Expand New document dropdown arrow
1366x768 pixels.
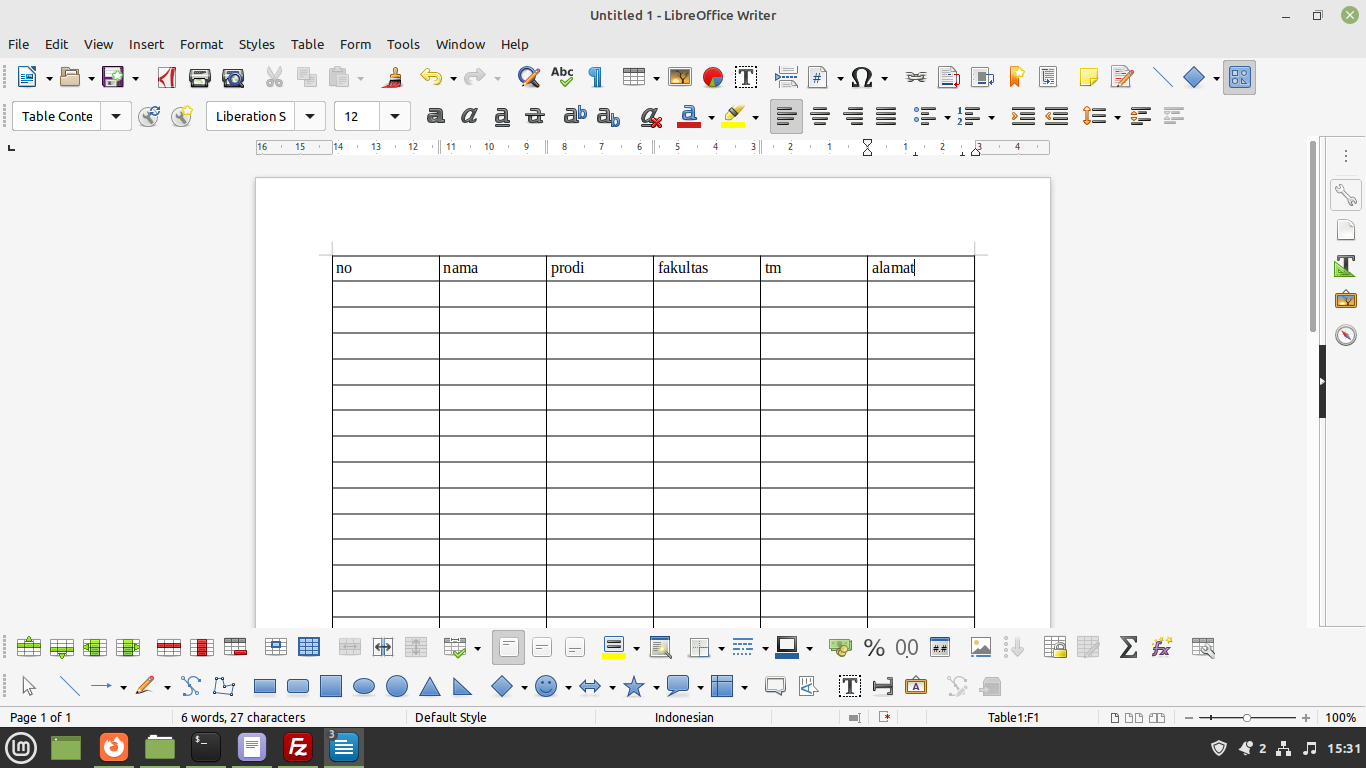(x=48, y=78)
